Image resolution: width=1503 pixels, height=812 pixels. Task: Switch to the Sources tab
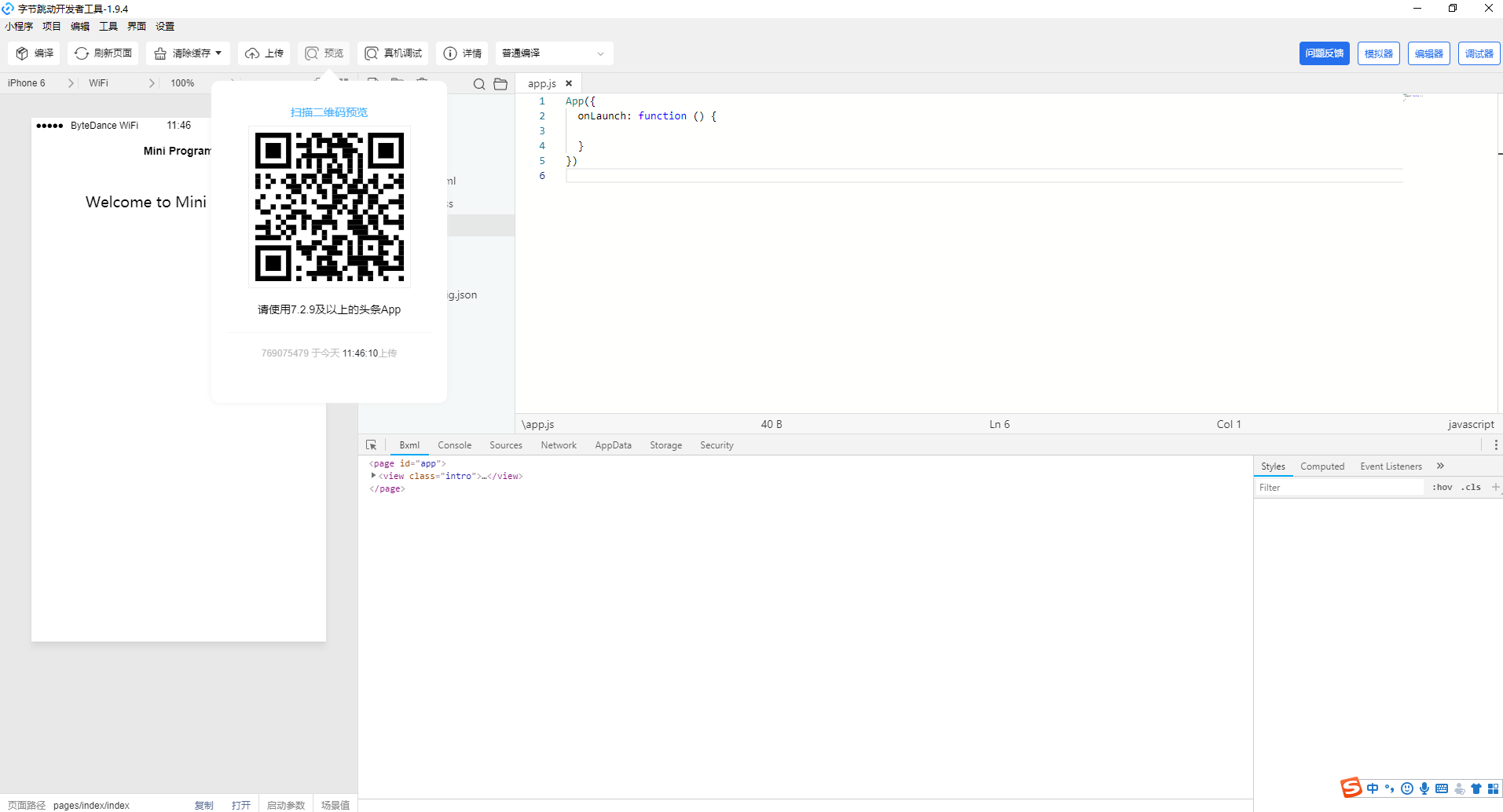point(506,445)
